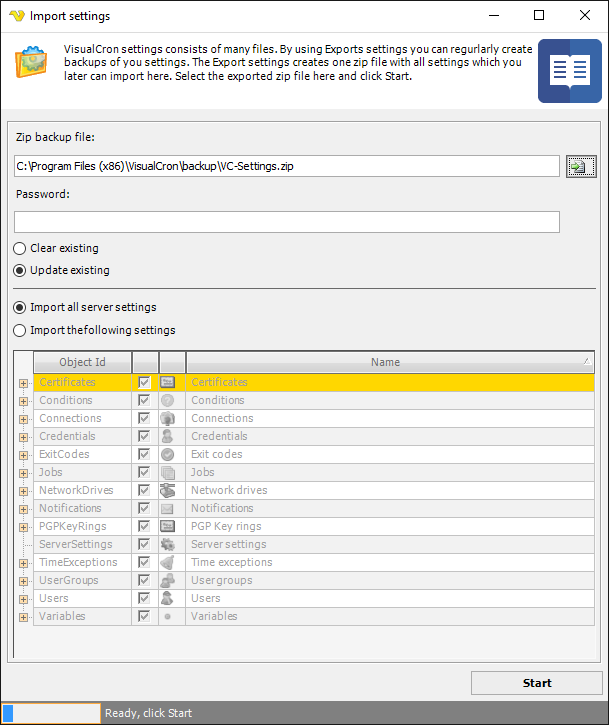Minimize the Import settings window
This screenshot has width=609, height=725.
tap(494, 15)
